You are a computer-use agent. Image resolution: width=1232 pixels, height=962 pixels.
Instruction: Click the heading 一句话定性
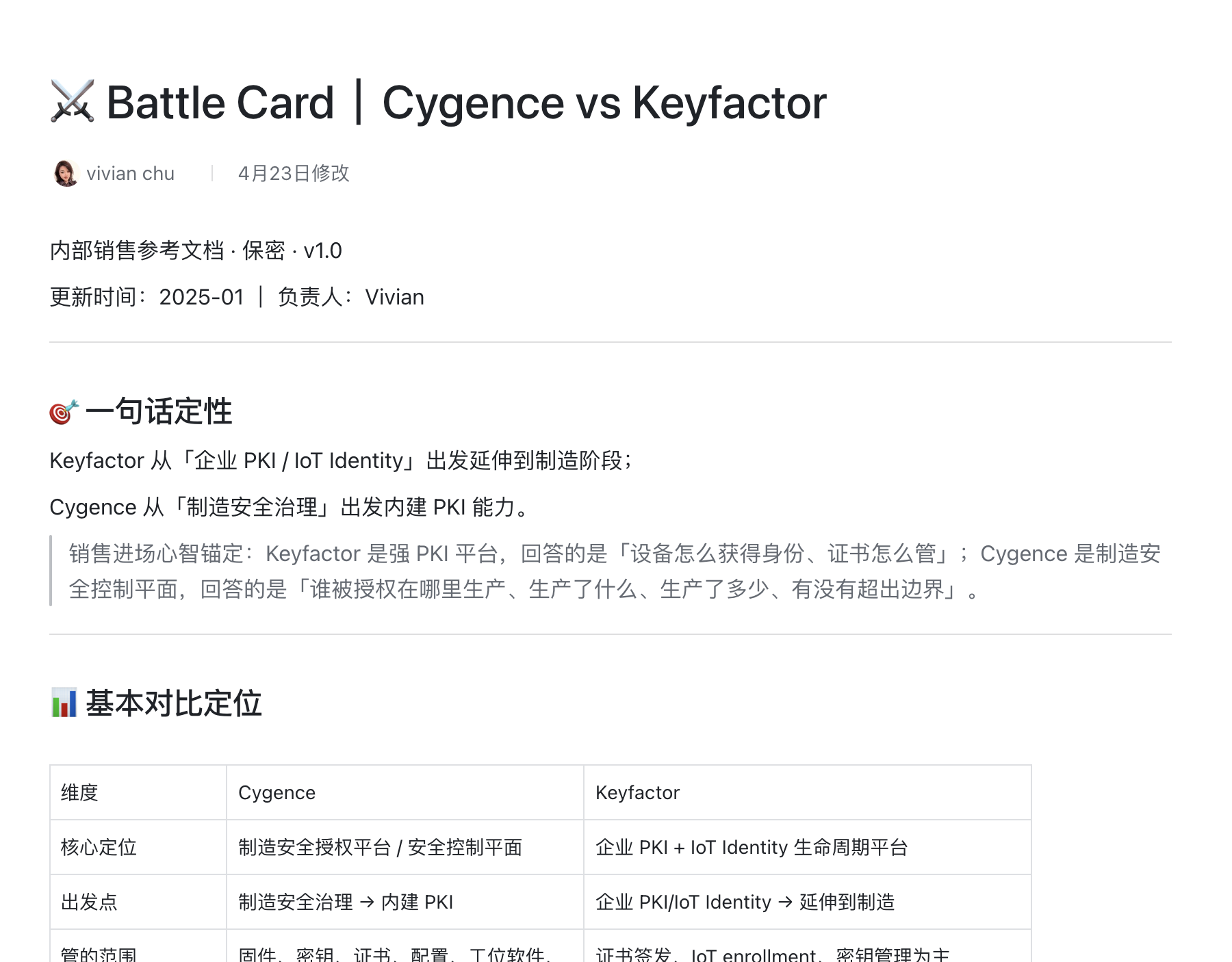click(x=159, y=412)
